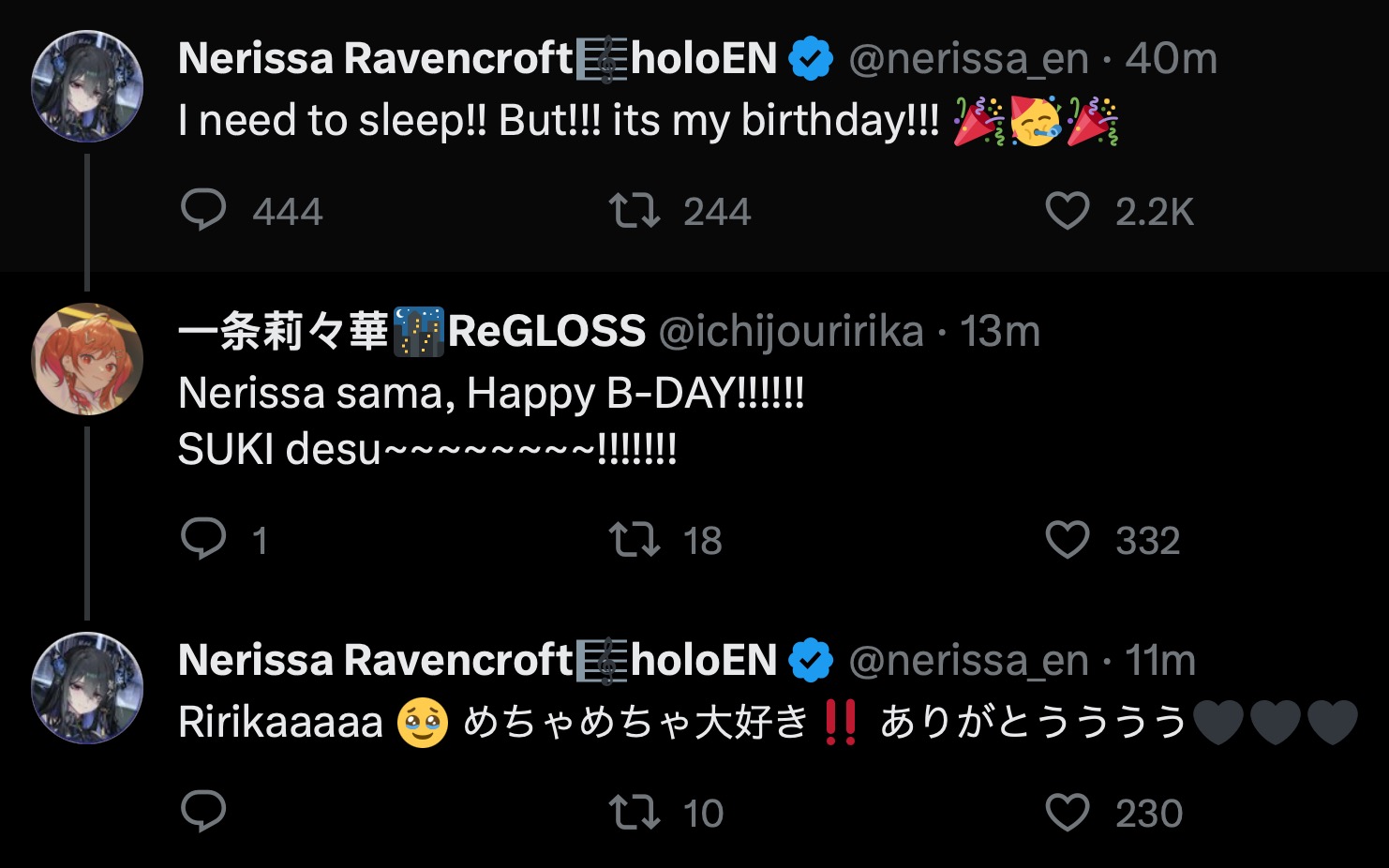Open the "I need to sleep!!" tweet text
Screen dimensions: 1389x868
[x=559, y=121]
